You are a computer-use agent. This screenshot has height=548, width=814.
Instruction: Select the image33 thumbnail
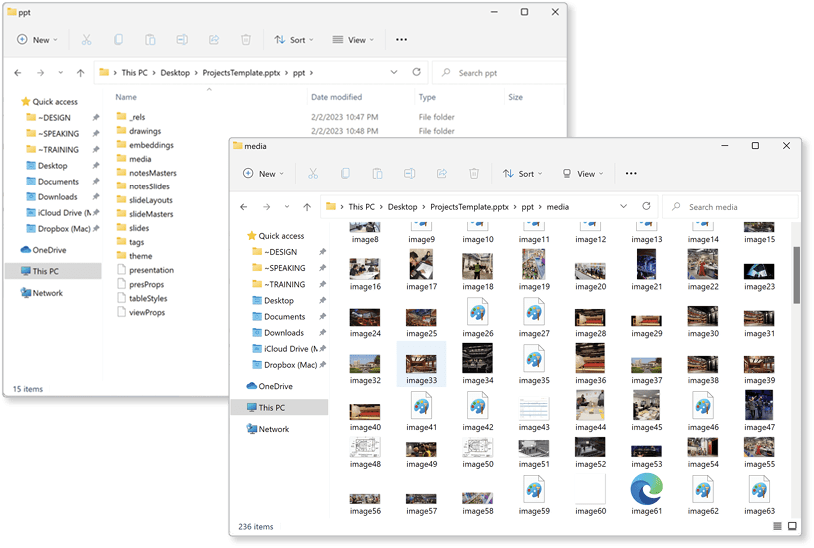tap(421, 364)
